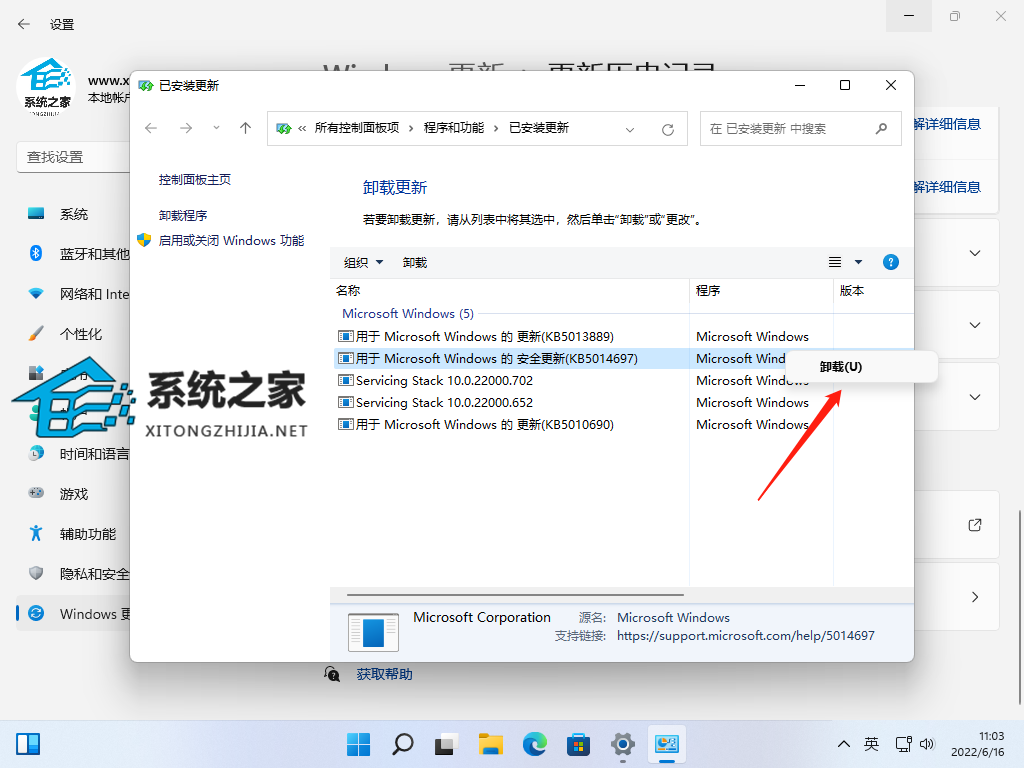The height and width of the screenshot is (768, 1024).
Task: Switch to Control Panel taskbar icon
Action: click(x=667, y=744)
